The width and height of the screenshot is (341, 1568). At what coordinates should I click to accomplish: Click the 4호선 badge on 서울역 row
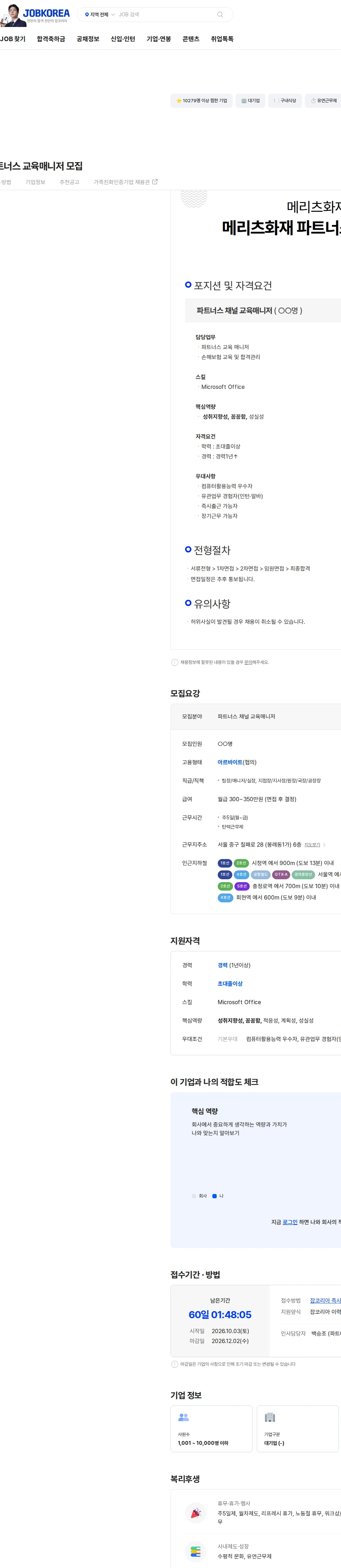pos(242,875)
